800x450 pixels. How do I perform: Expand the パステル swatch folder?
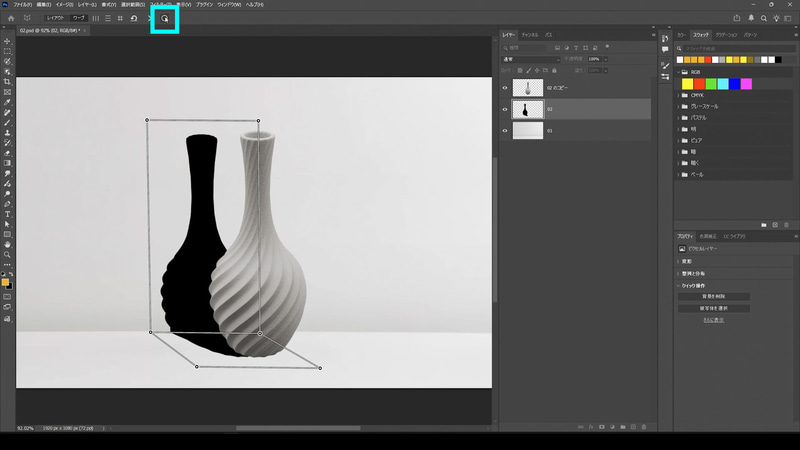679,118
